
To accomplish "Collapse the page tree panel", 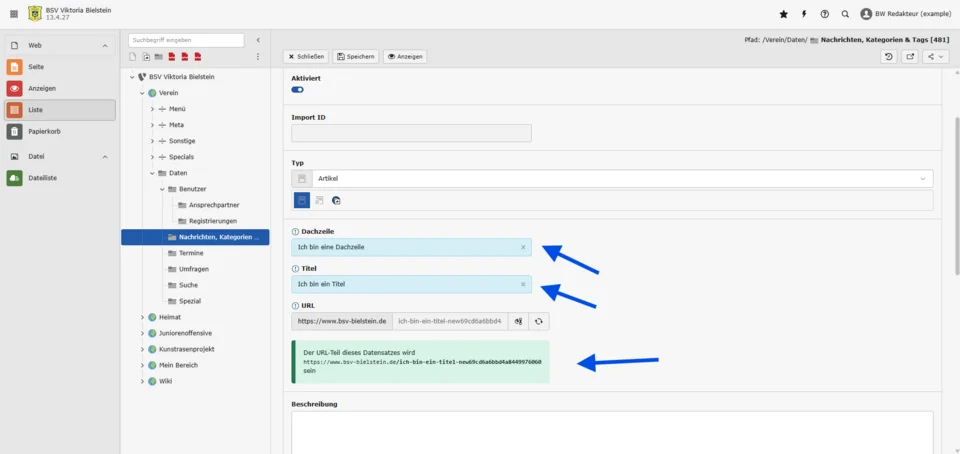I will point(259,40).
